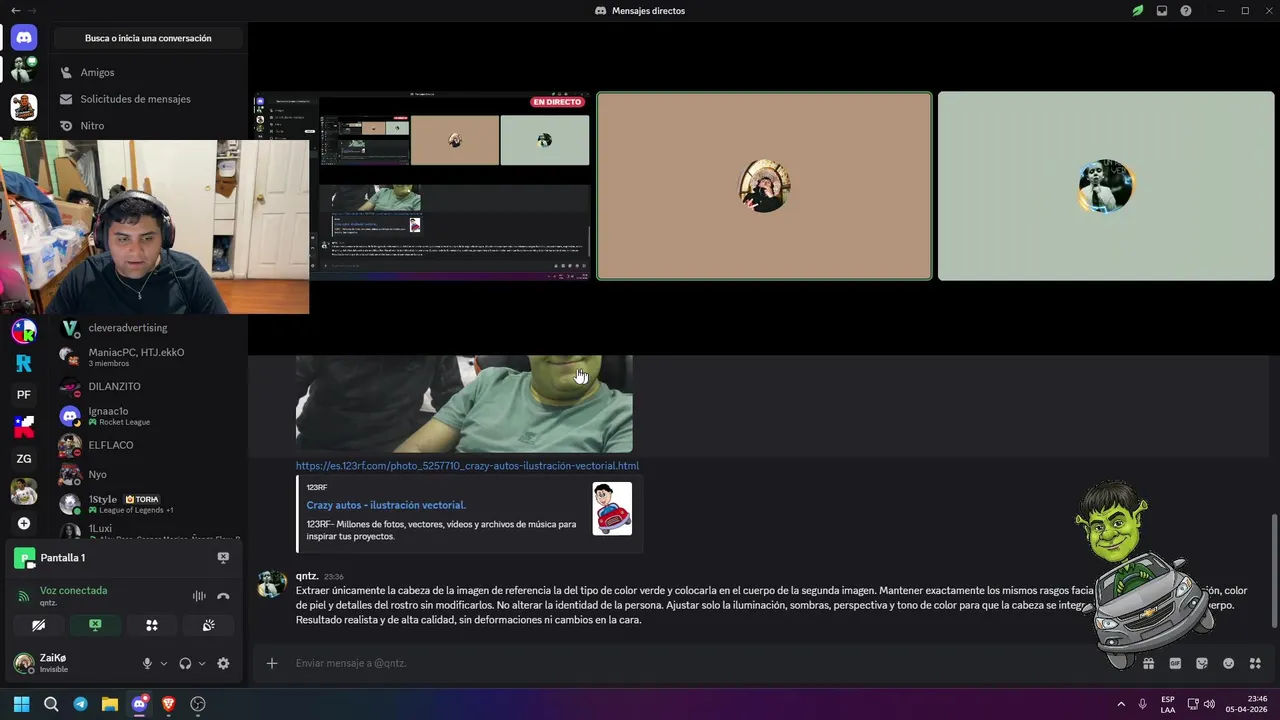Viewport: 1280px width, 720px height.
Task: Open the taskbar volume control
Action: 1209,704
